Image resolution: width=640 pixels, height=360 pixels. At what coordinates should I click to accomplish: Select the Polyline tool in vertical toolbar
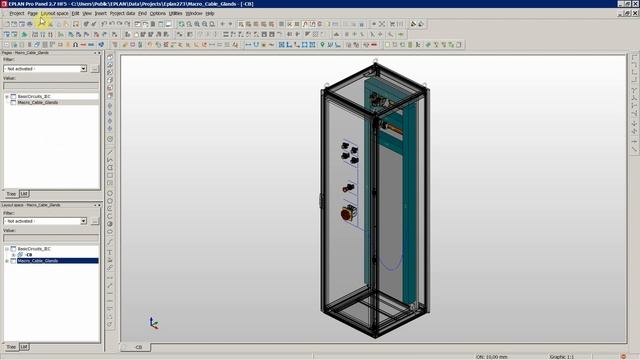coord(110,160)
